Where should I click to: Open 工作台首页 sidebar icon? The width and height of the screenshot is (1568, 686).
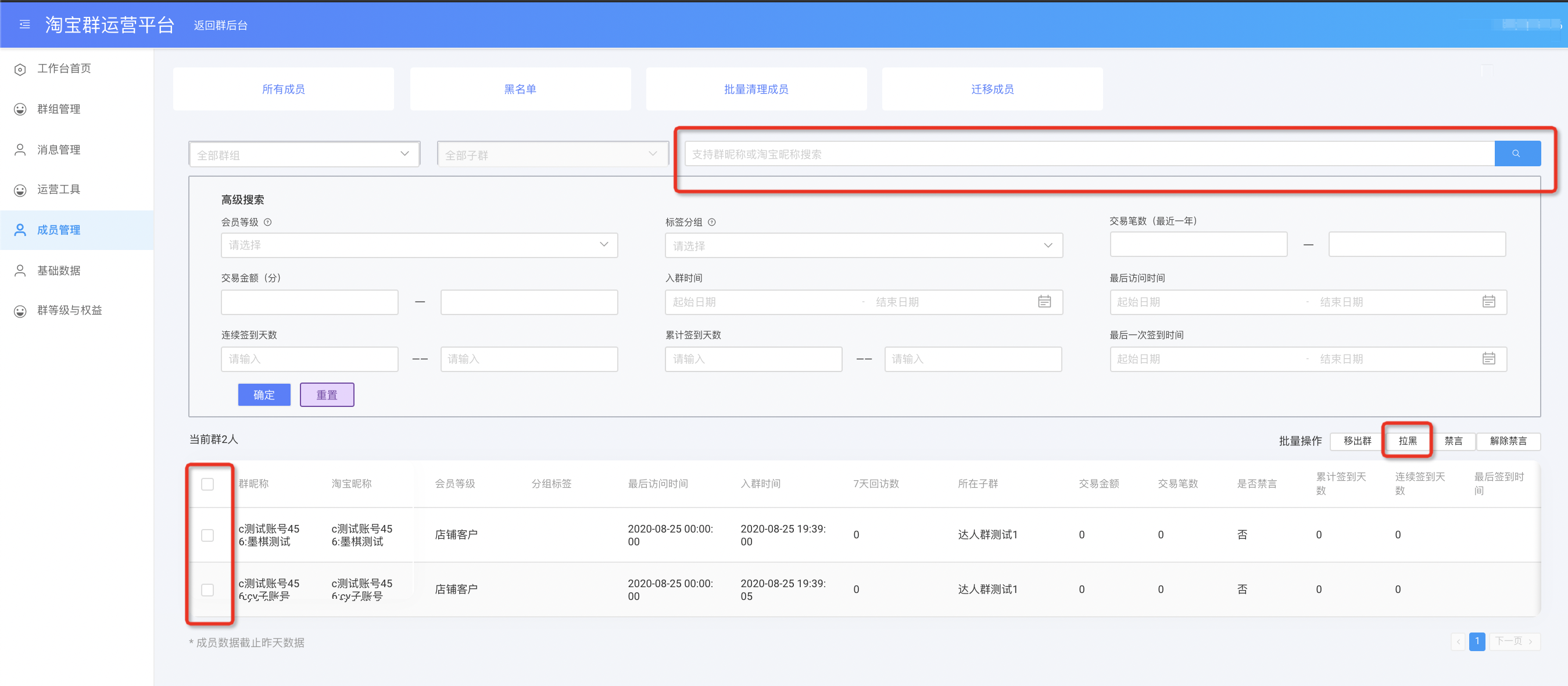click(20, 69)
